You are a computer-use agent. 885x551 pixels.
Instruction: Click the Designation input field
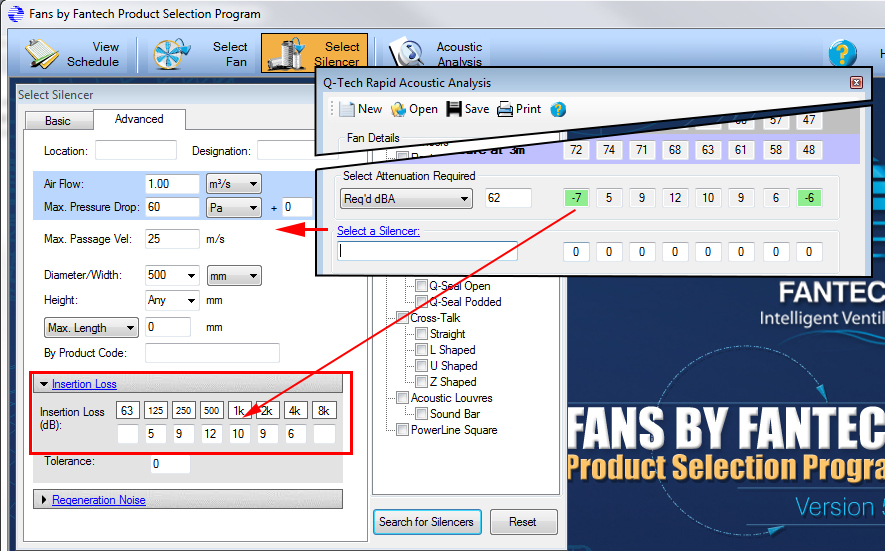pyautogui.click(x=287, y=151)
